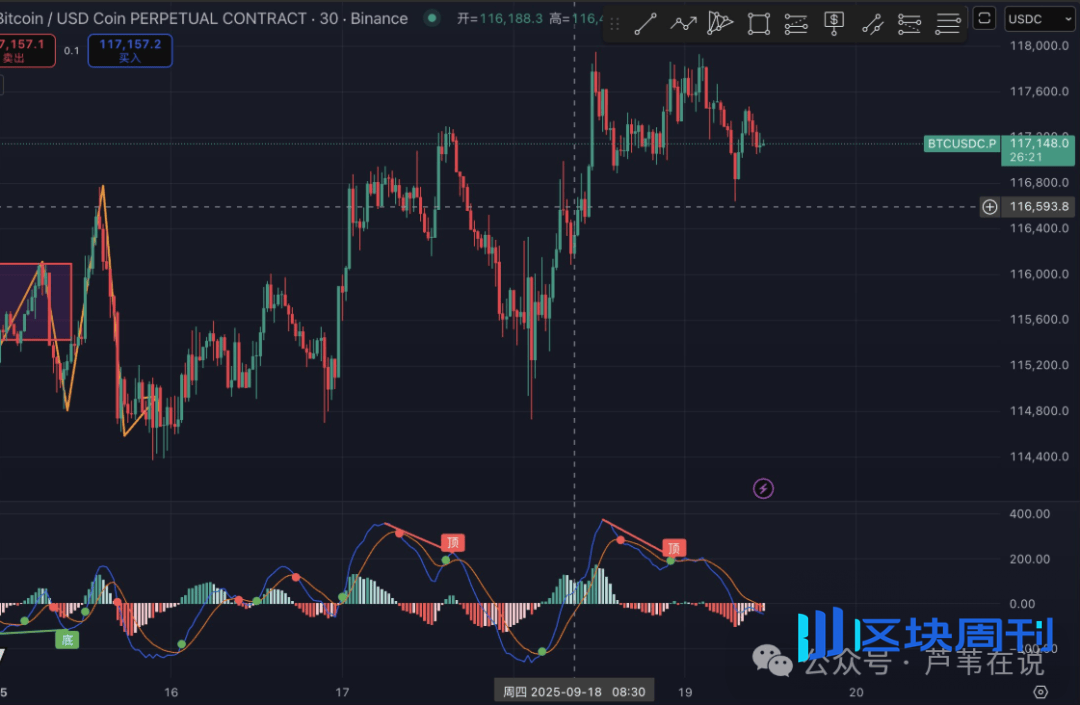Choose the multi-point pattern drawing tool
This screenshot has width=1080, height=705.
tap(720, 23)
